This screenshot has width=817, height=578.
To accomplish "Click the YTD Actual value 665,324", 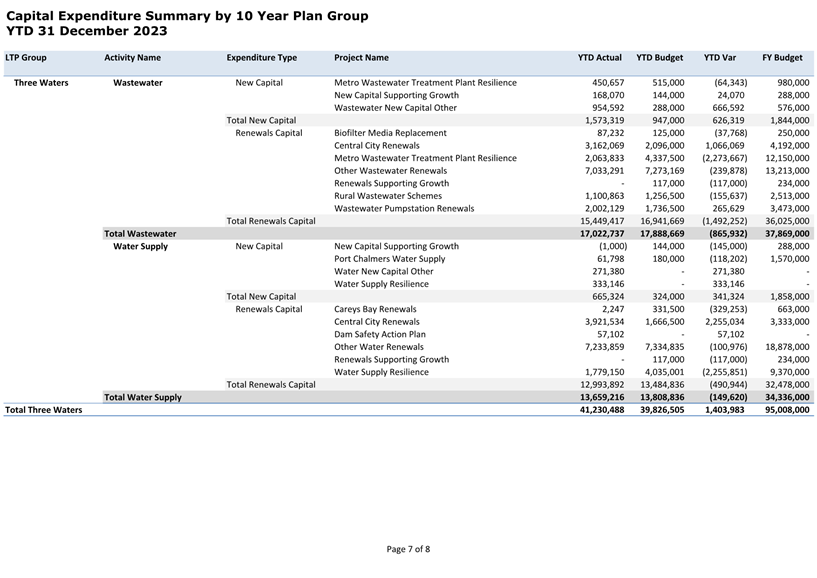I will click(608, 297).
